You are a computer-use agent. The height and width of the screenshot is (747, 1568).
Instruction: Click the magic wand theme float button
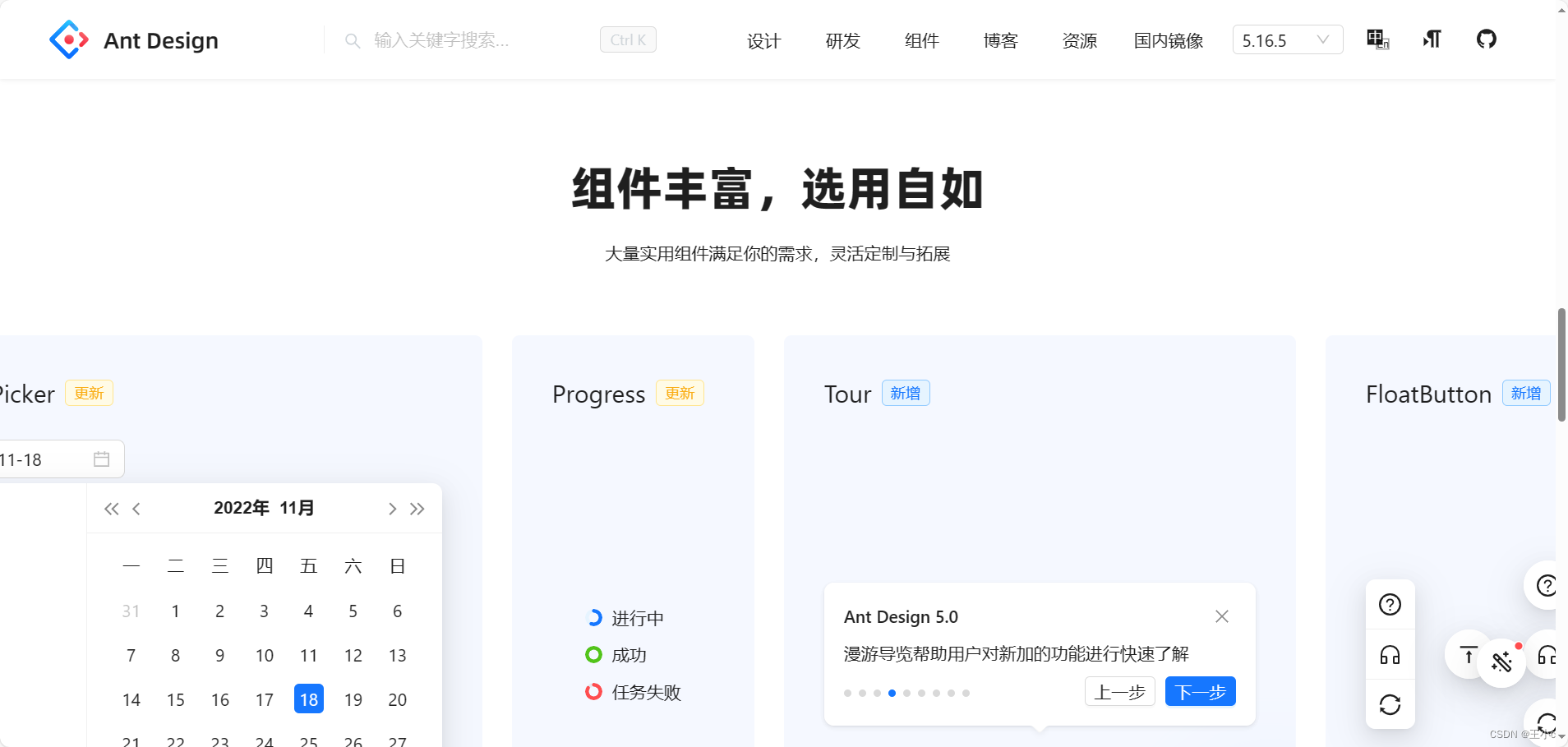(1501, 662)
